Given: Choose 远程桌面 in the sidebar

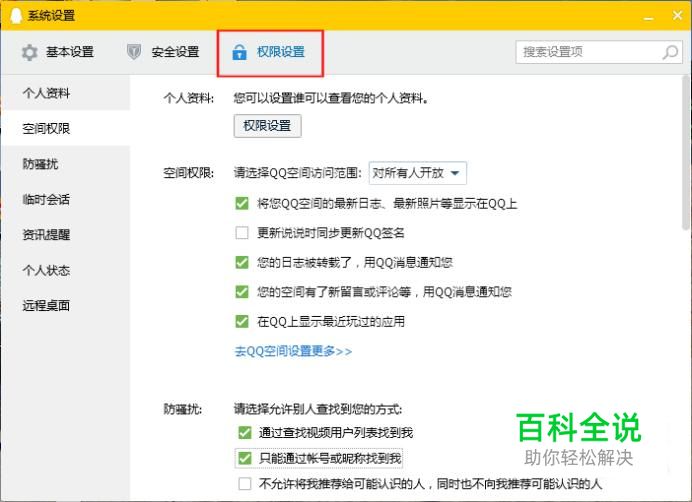Looking at the screenshot, I should tap(66, 305).
